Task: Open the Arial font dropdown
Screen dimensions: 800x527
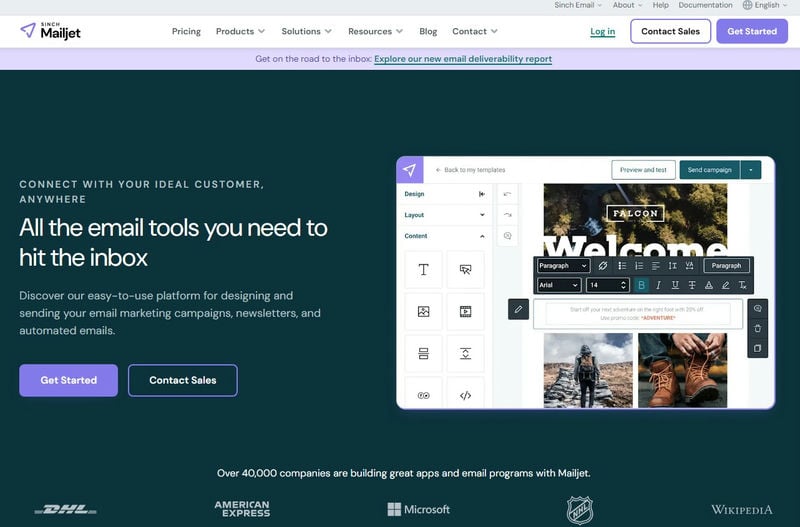Action: [559, 285]
